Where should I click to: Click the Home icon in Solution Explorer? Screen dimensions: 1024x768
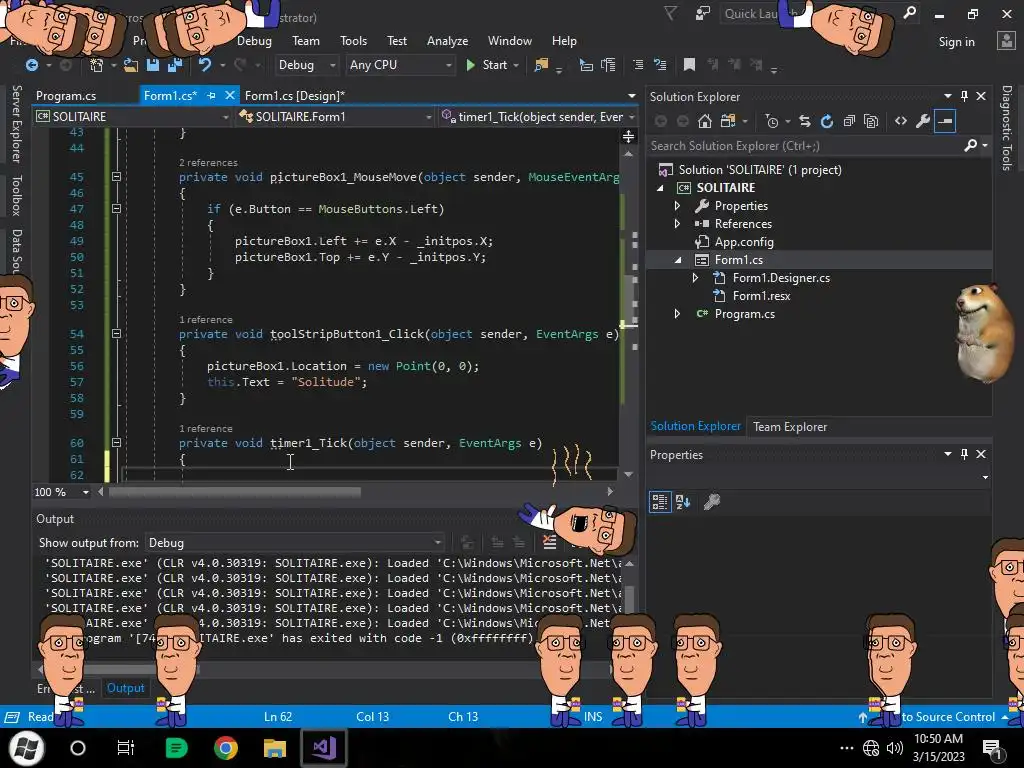coord(705,121)
